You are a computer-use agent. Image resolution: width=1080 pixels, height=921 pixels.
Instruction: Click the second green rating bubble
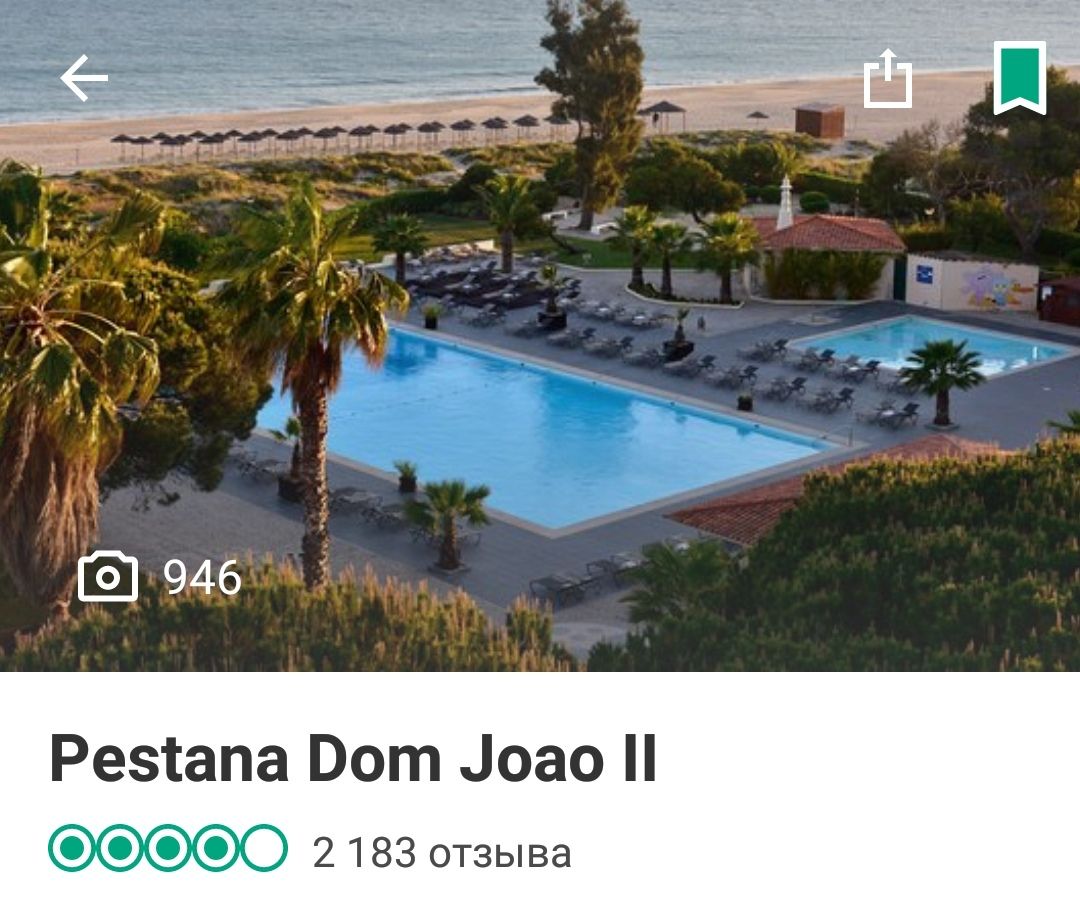[x=120, y=848]
